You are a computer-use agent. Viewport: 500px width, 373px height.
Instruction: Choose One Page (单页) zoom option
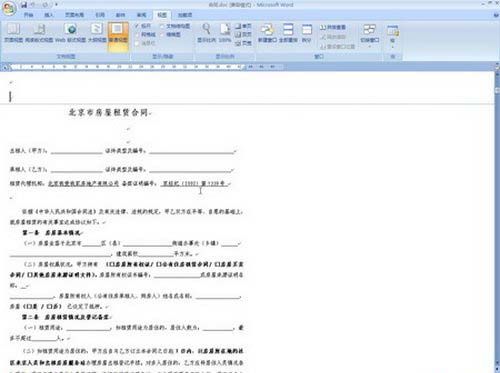click(x=243, y=26)
